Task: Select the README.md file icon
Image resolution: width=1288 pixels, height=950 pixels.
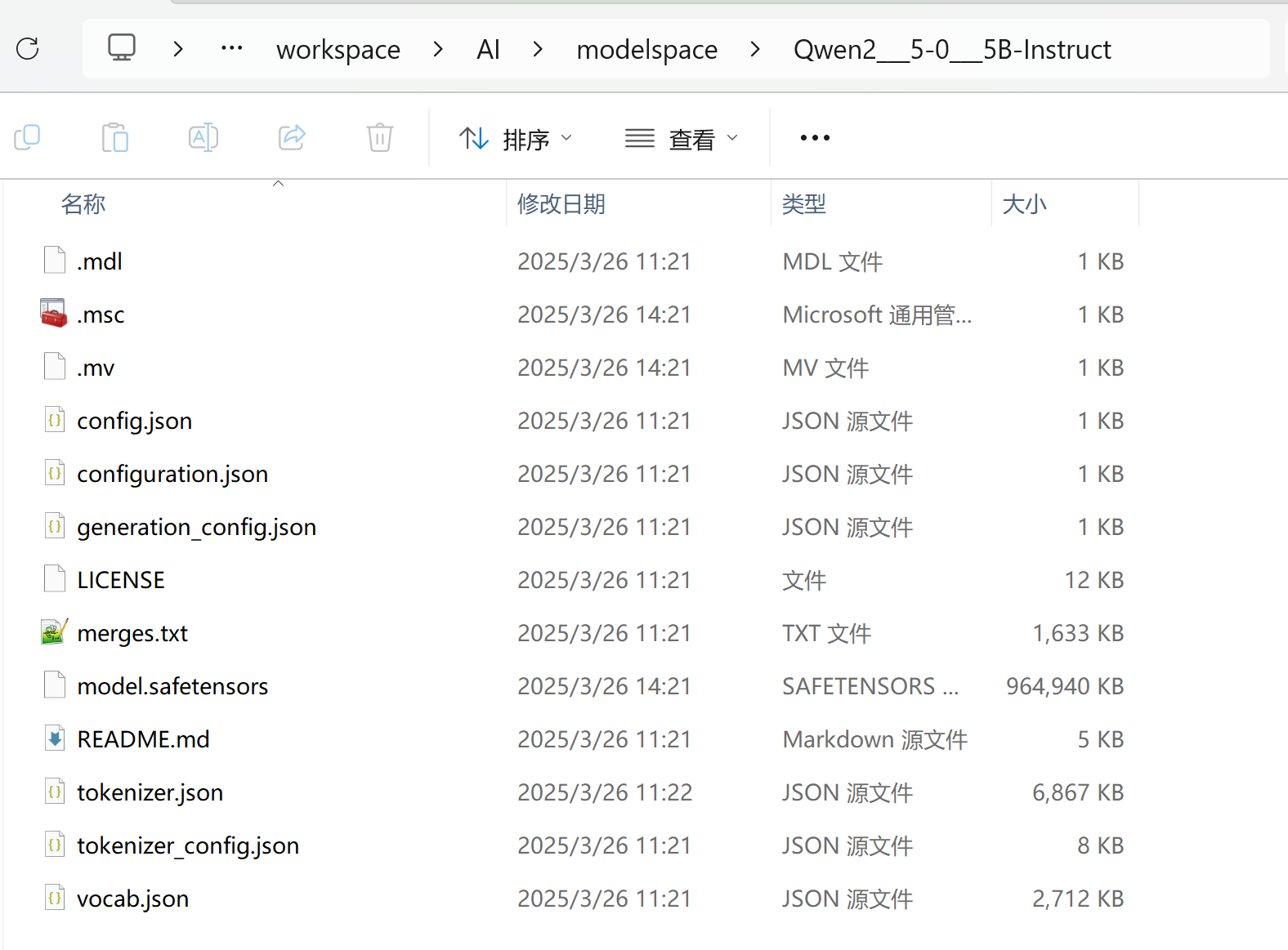Action: coord(55,738)
